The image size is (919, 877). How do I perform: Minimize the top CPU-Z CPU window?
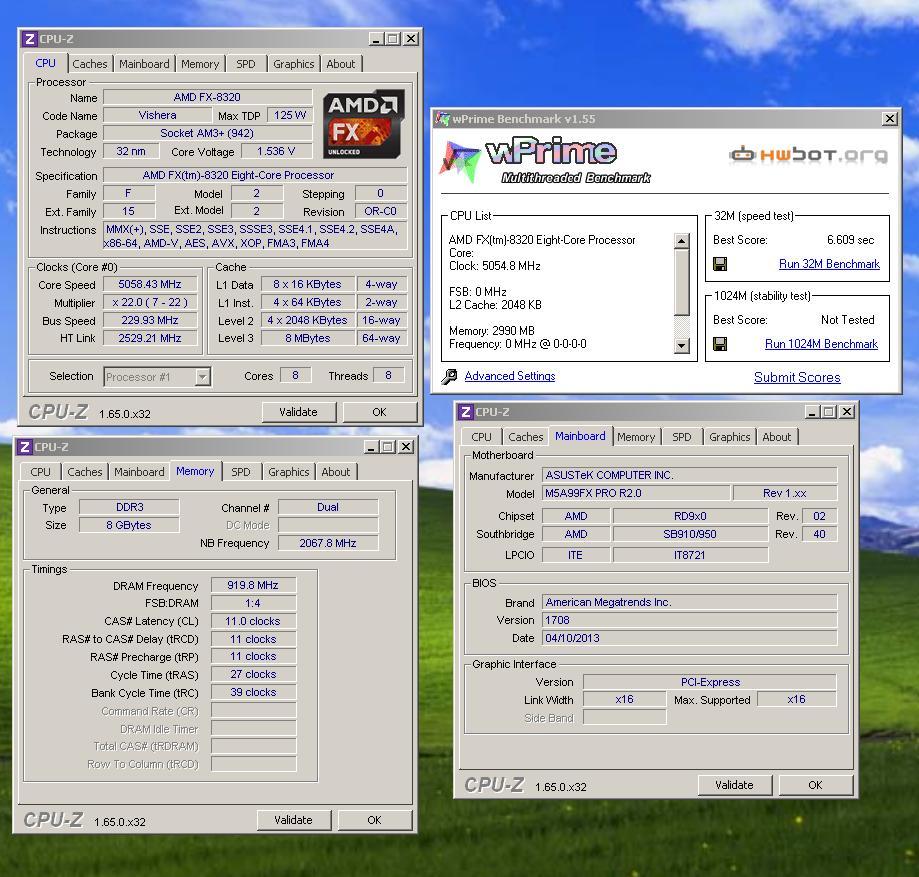coord(376,39)
